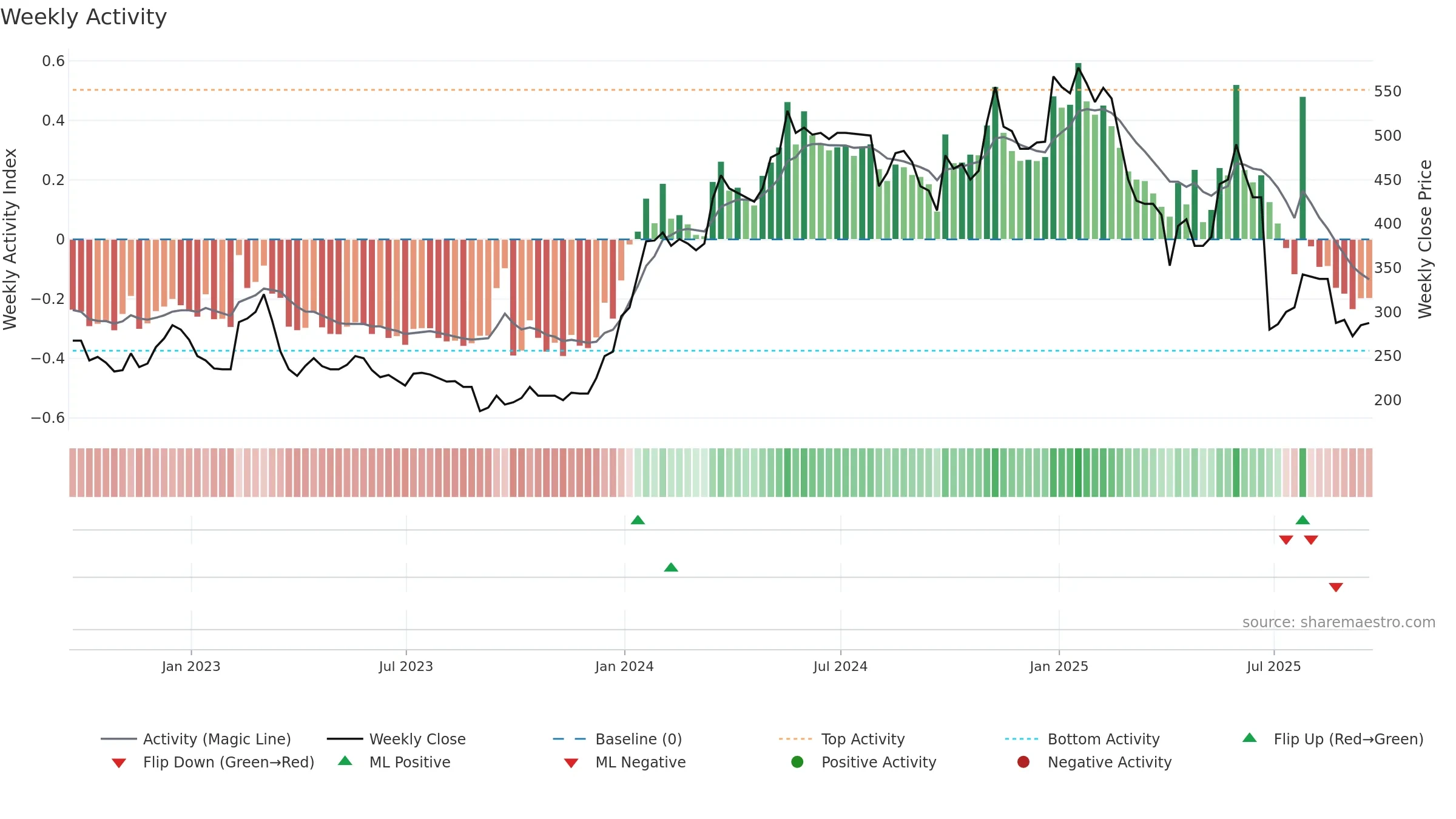
Task: Toggle Flip Down (Green→Red) legend entry
Action: [x=212, y=762]
